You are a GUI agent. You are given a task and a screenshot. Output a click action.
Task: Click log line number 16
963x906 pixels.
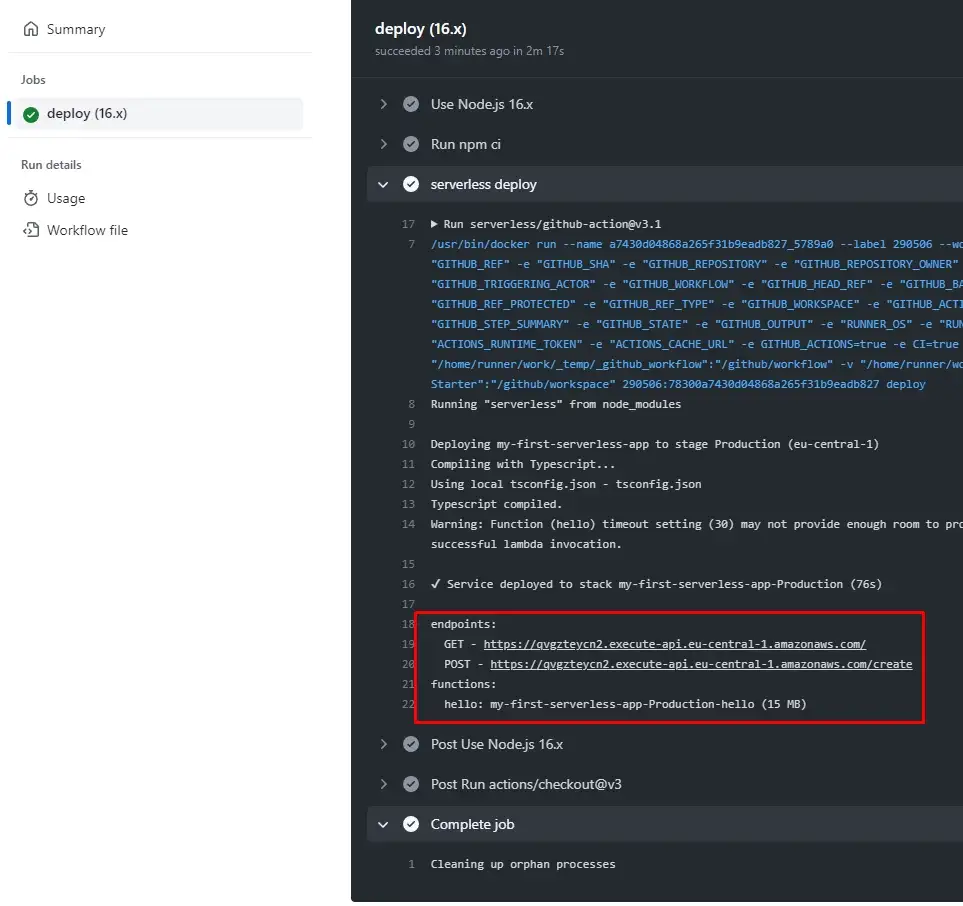click(x=408, y=584)
